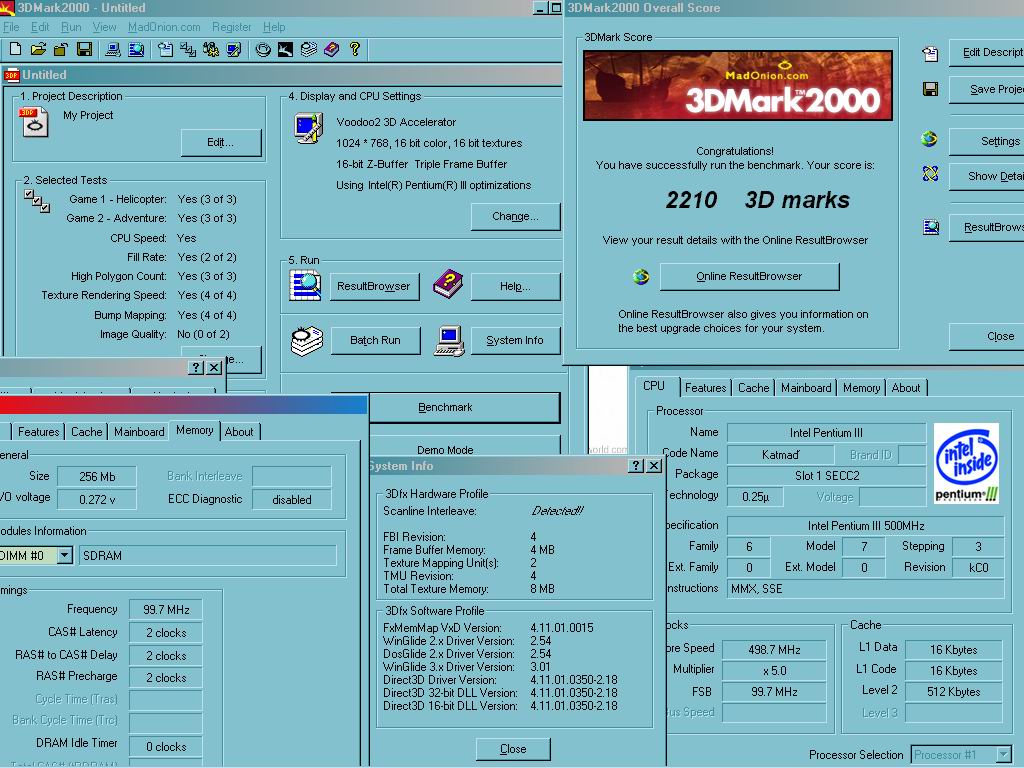Click the Selected Tests checkboxes toolbar icon
Screen dimensions: 1024x768
188,49
